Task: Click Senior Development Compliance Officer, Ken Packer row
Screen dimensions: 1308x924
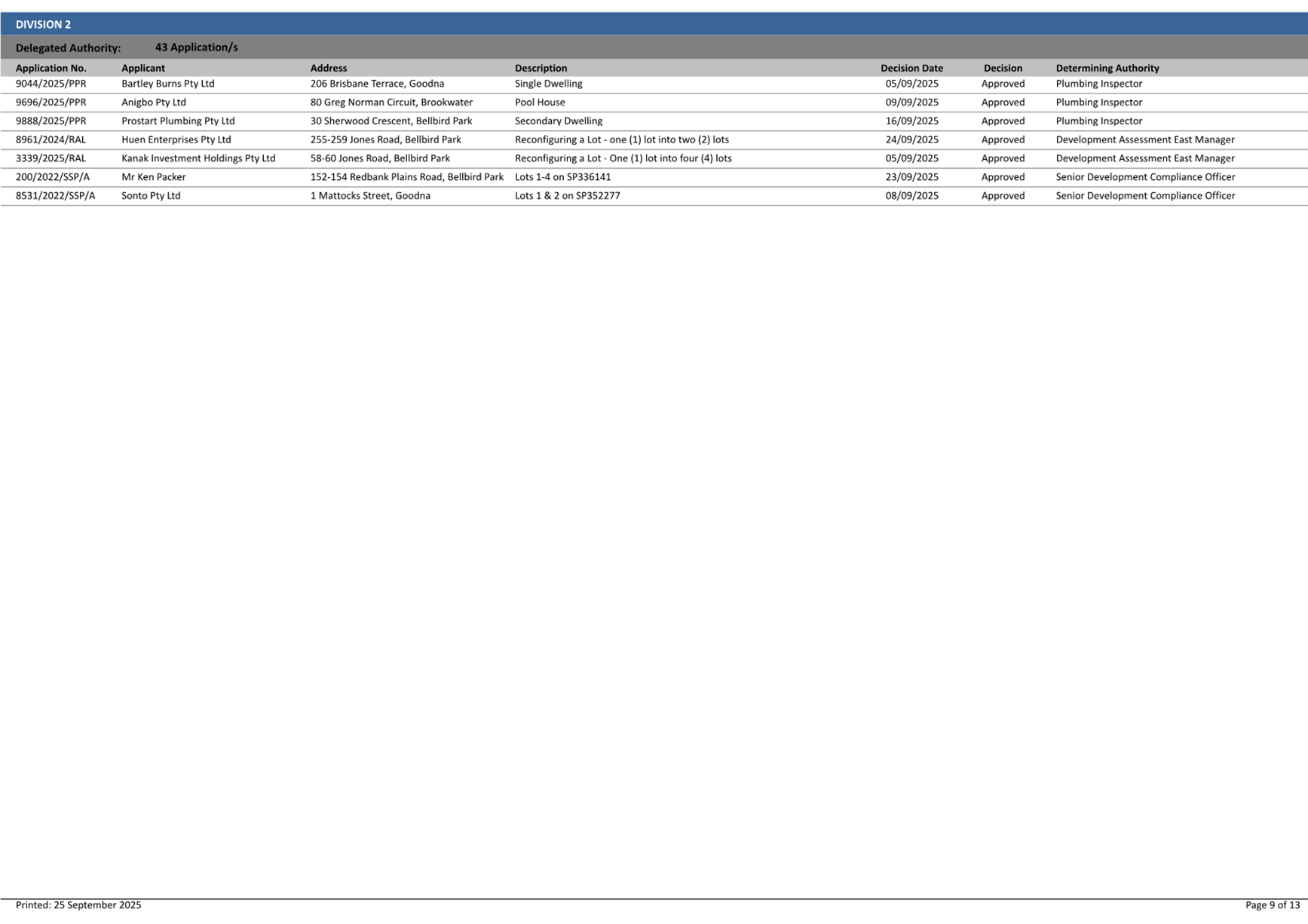Action: point(1145,177)
